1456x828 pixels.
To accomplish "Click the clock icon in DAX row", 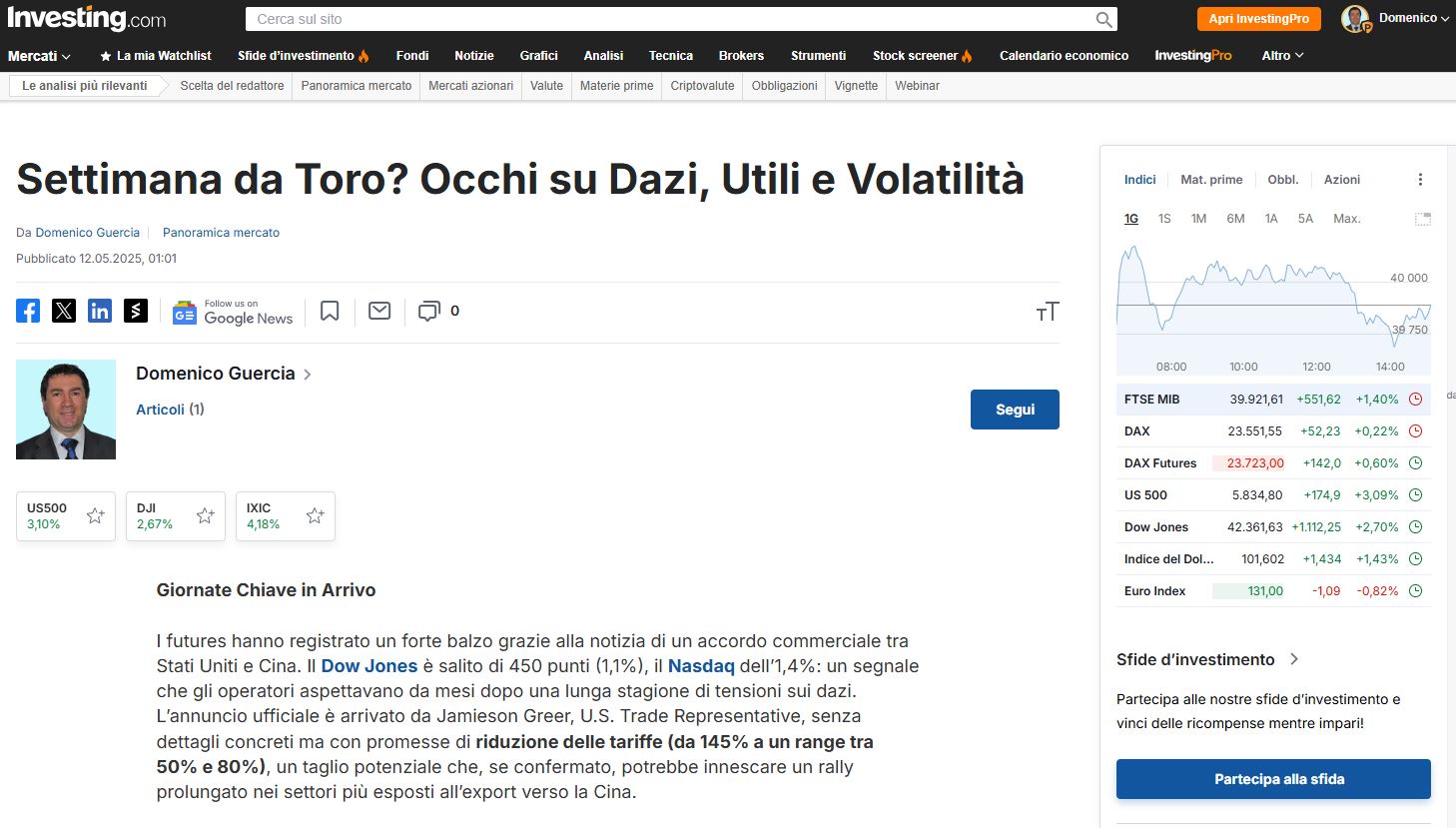I will (x=1415, y=431).
